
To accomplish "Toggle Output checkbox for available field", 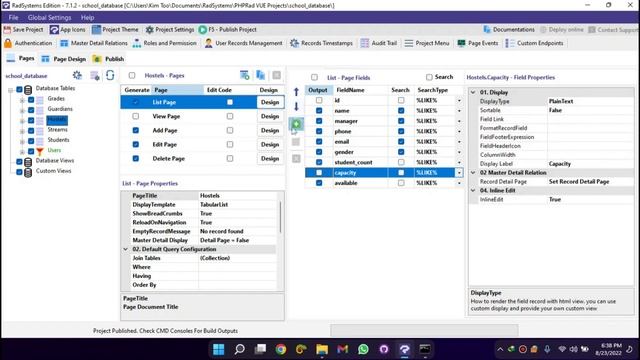I will (x=319, y=183).
